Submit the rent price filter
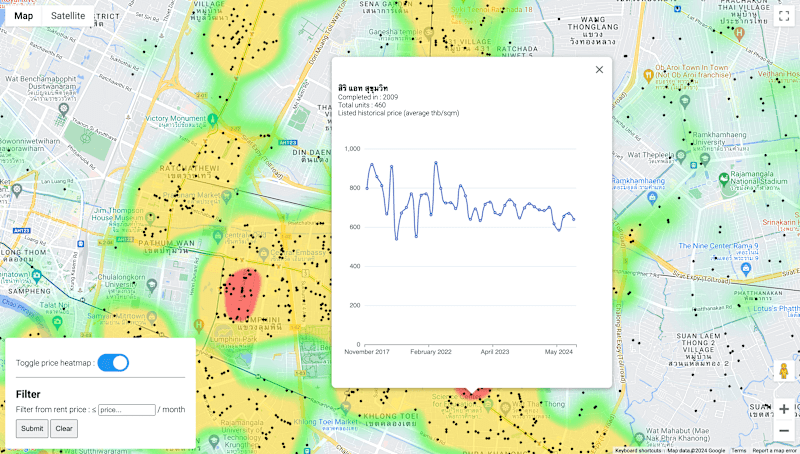 tap(32, 428)
